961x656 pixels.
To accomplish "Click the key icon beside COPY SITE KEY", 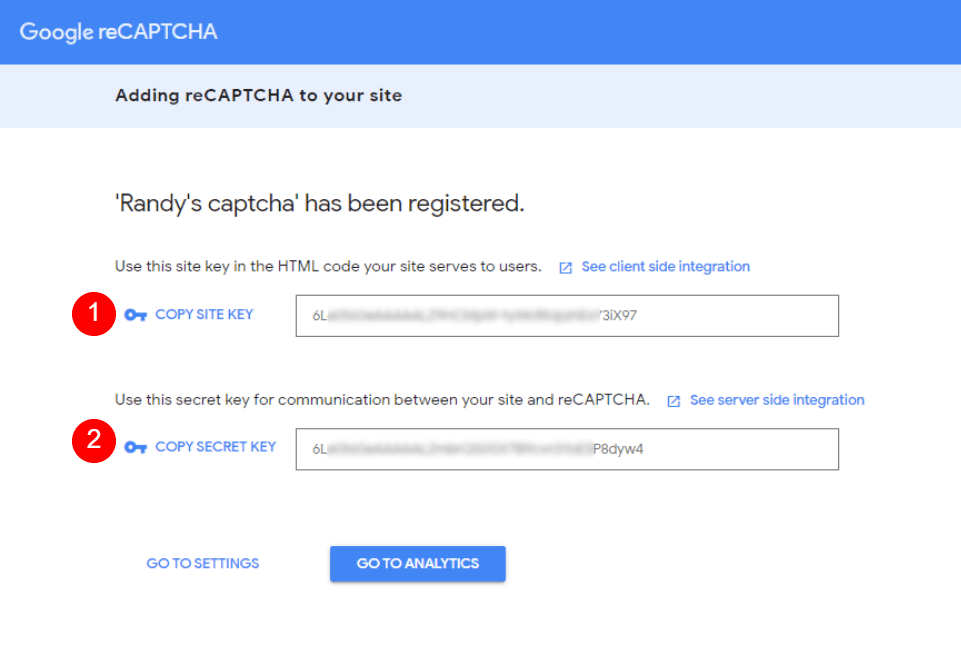I will point(137,313).
